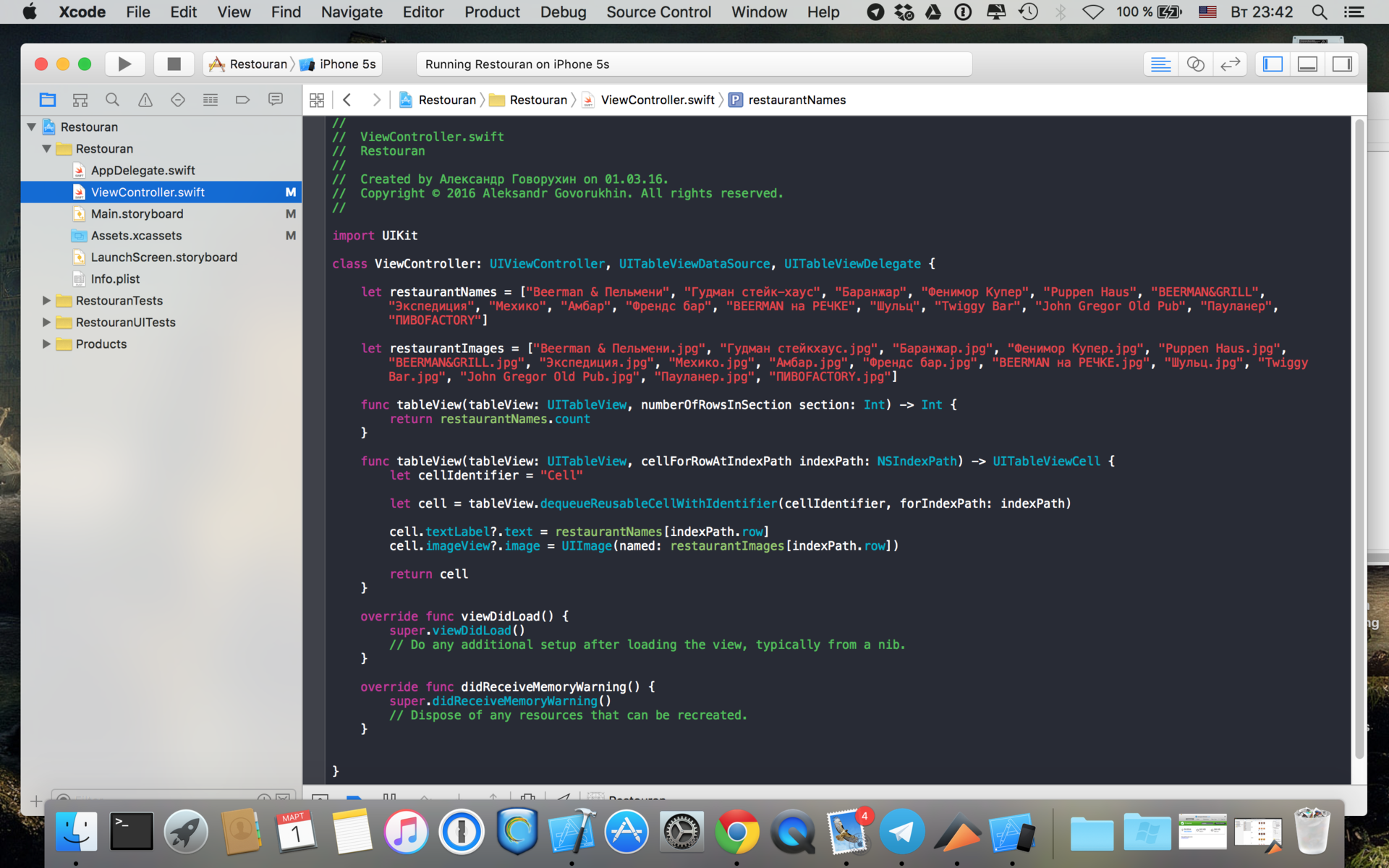This screenshot has width=1389, height=868.
Task: Open the Symbol navigator
Action: 80,100
